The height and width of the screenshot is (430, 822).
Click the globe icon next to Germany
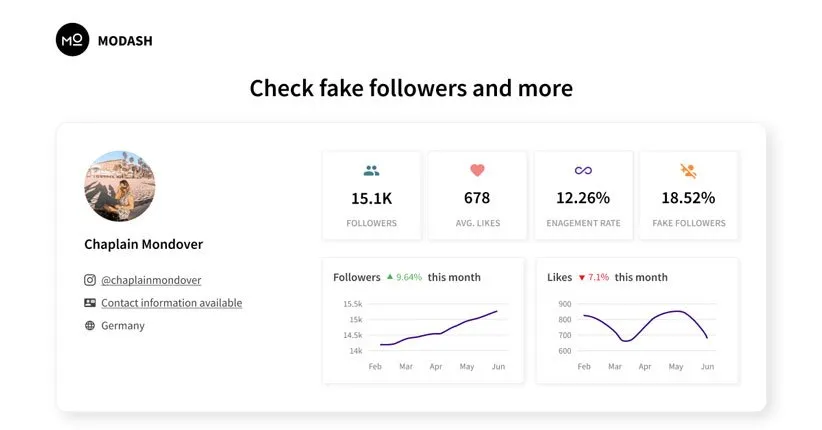click(90, 326)
